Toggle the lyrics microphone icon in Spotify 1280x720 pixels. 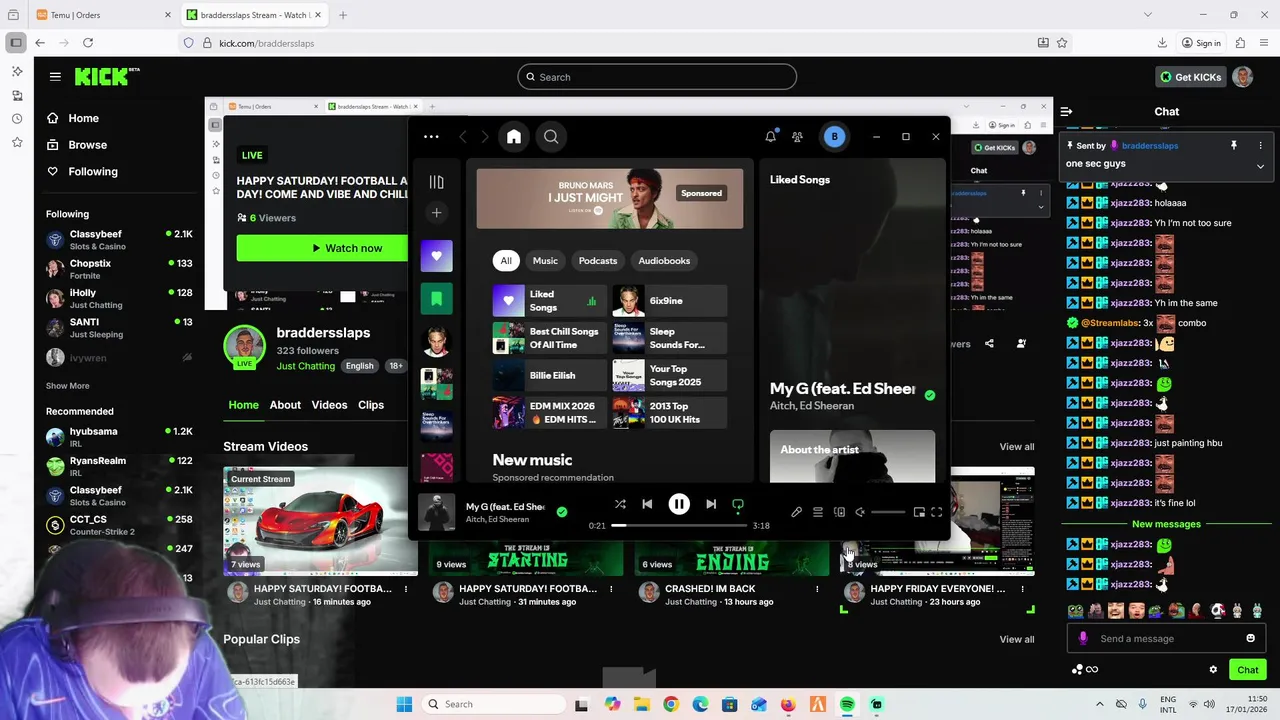(796, 512)
